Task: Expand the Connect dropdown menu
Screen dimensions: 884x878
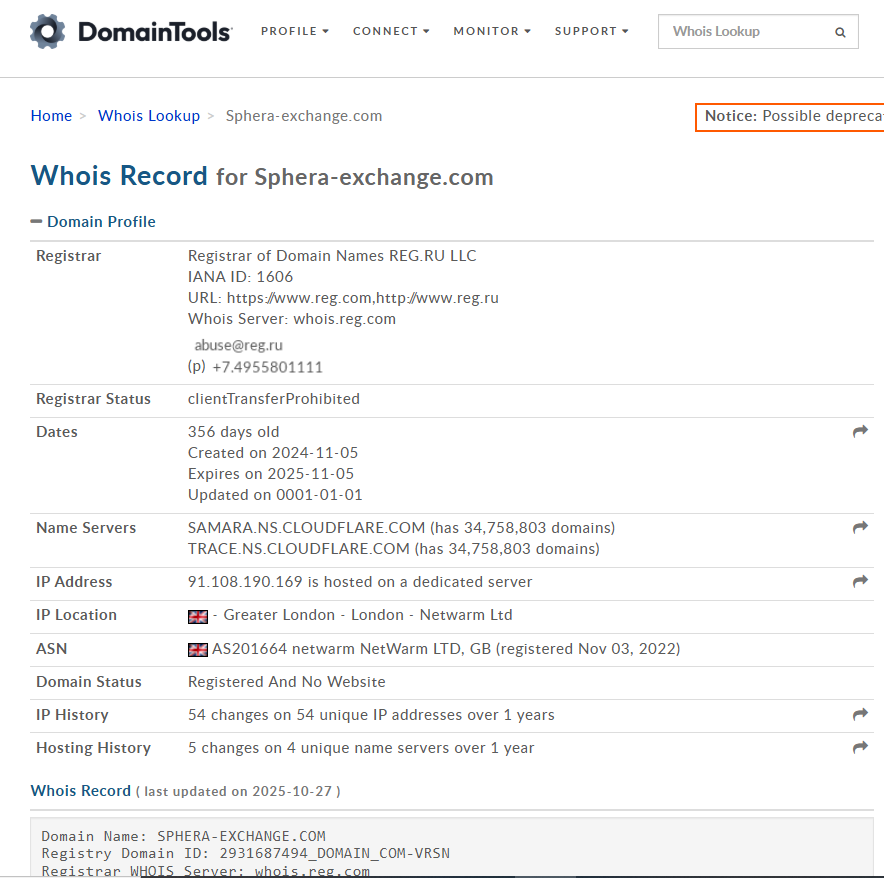Action: (x=391, y=31)
